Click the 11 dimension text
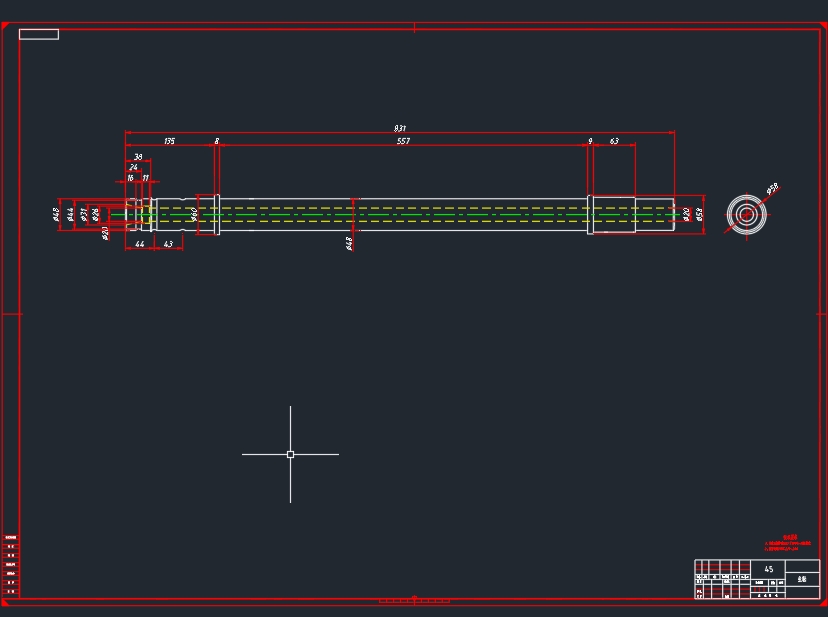The image size is (828, 617). (x=145, y=178)
